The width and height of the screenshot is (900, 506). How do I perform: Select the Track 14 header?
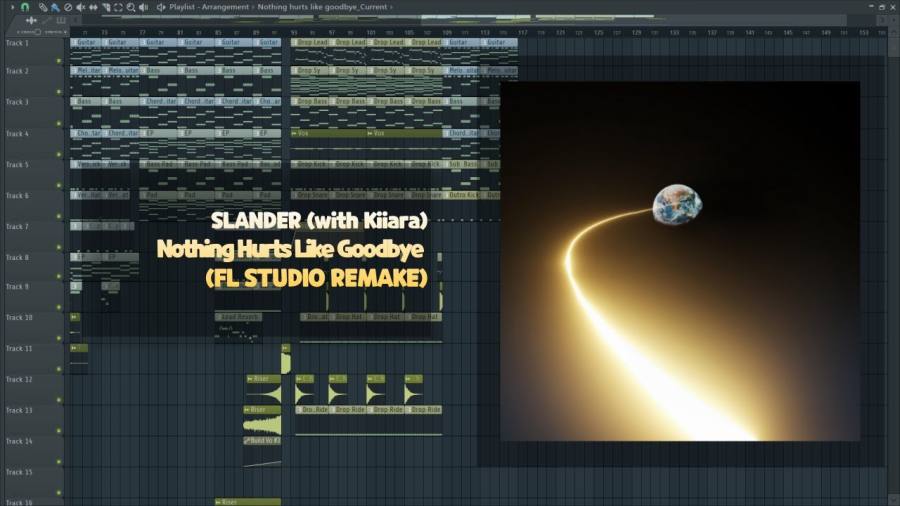pyautogui.click(x=33, y=450)
